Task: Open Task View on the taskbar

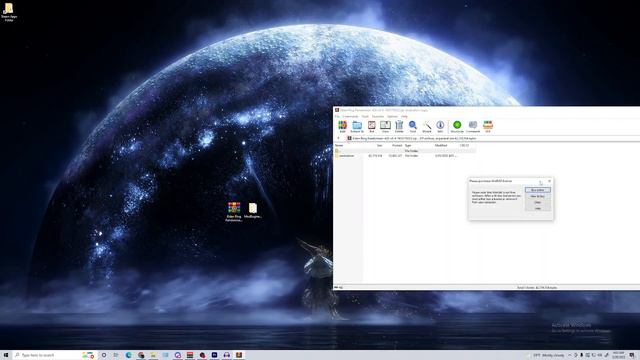Action: tap(116, 355)
